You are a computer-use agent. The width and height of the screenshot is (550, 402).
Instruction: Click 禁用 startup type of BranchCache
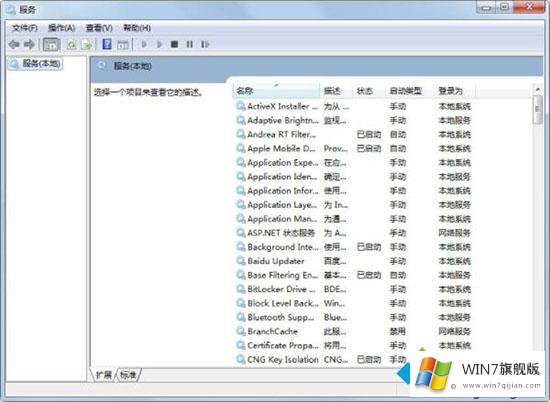(398, 331)
